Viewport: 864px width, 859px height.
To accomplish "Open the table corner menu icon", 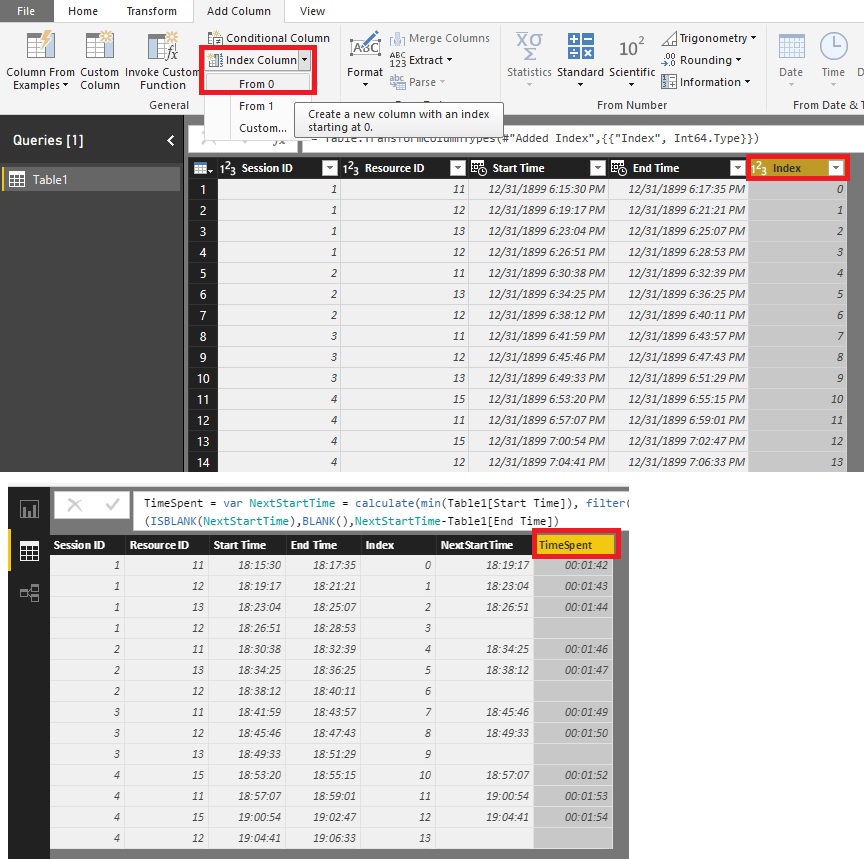I will tap(203, 169).
